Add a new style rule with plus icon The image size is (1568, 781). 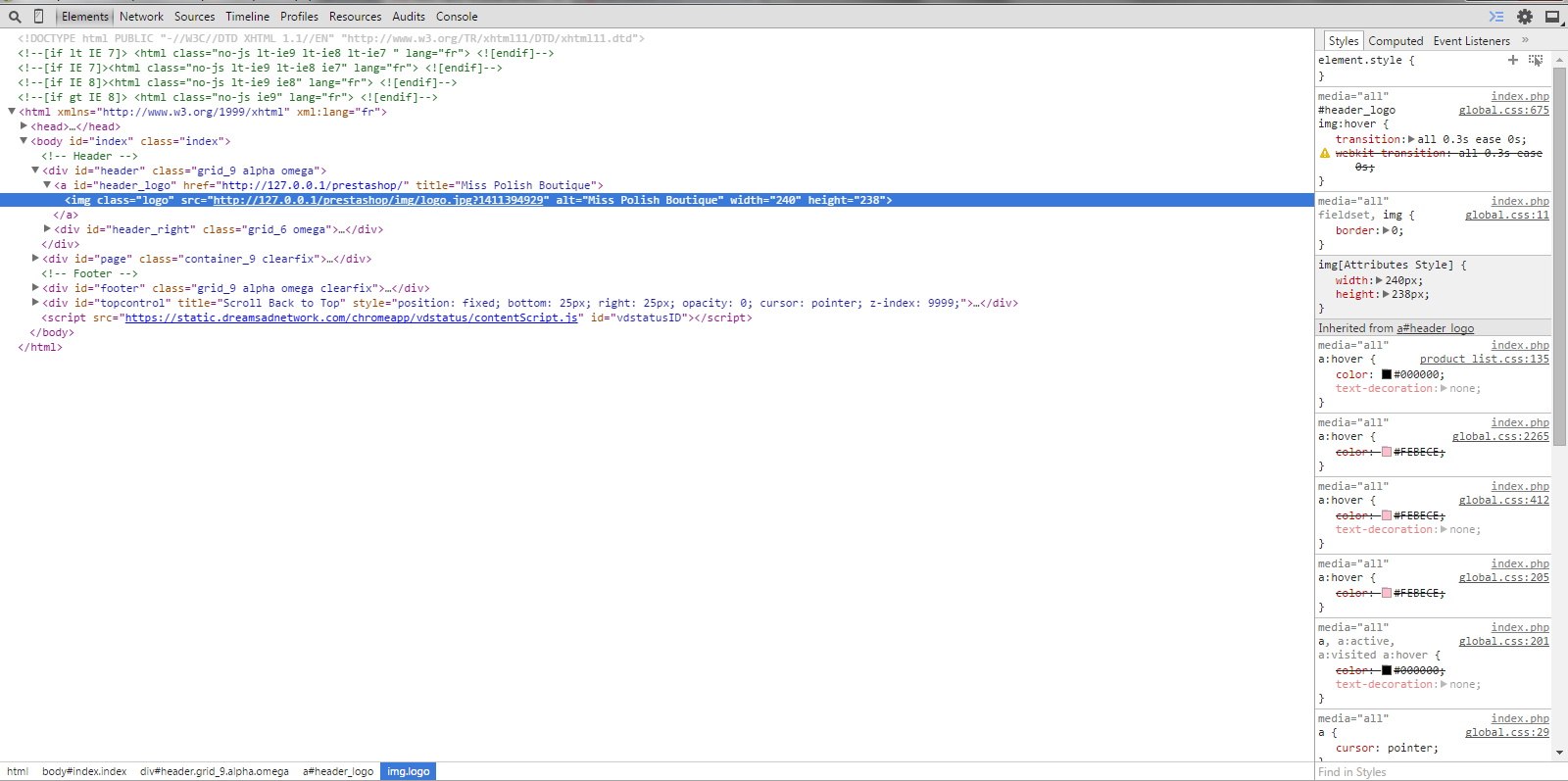click(x=1513, y=60)
